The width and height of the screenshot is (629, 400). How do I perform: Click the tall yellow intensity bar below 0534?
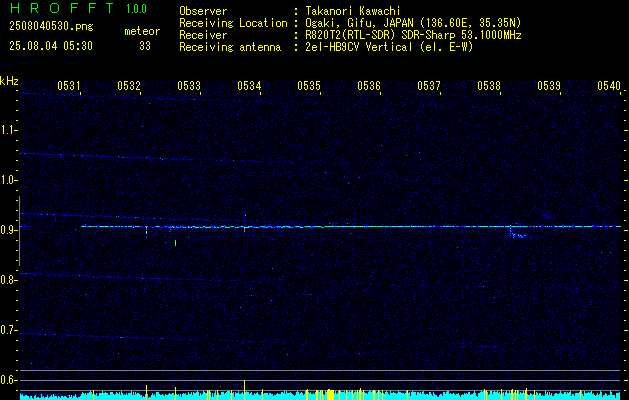point(244,390)
